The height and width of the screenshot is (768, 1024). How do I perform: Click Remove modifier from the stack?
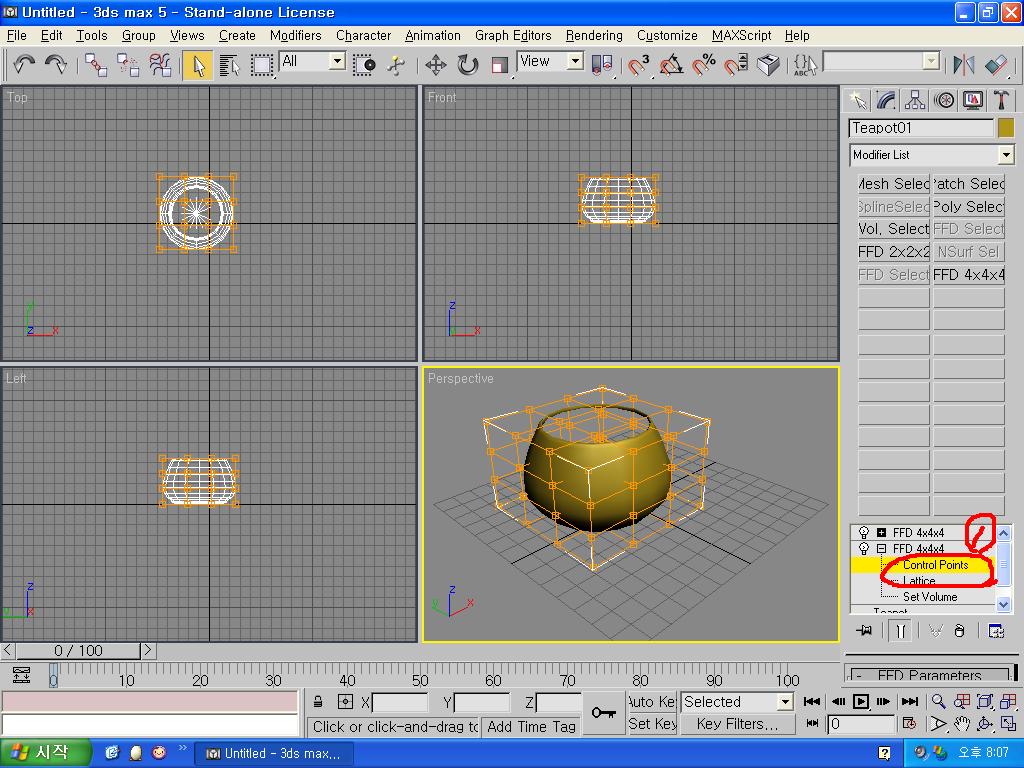tap(959, 631)
